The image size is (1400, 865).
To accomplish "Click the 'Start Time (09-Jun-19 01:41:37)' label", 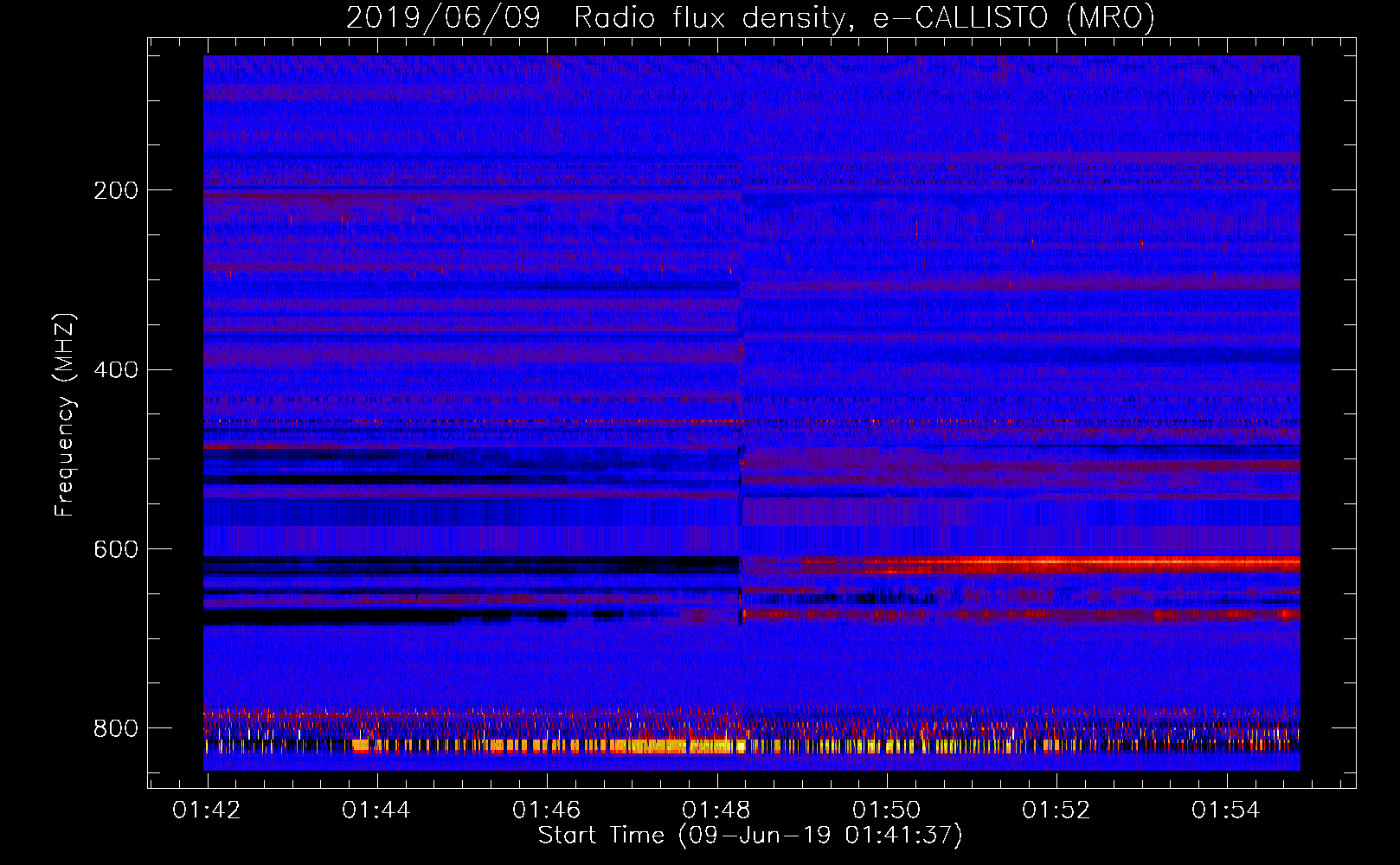I will pos(750,836).
